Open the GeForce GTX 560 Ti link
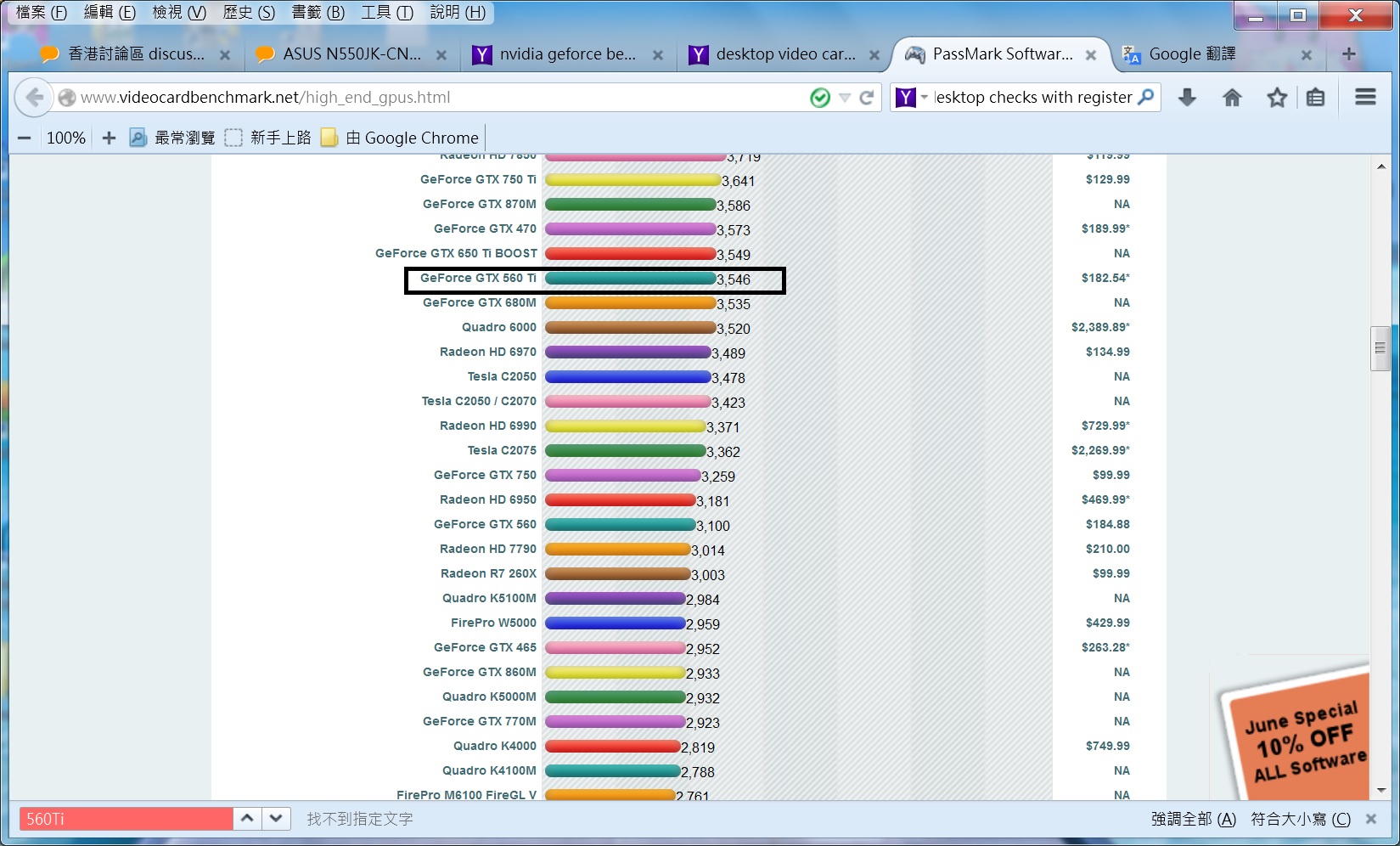 (x=478, y=278)
